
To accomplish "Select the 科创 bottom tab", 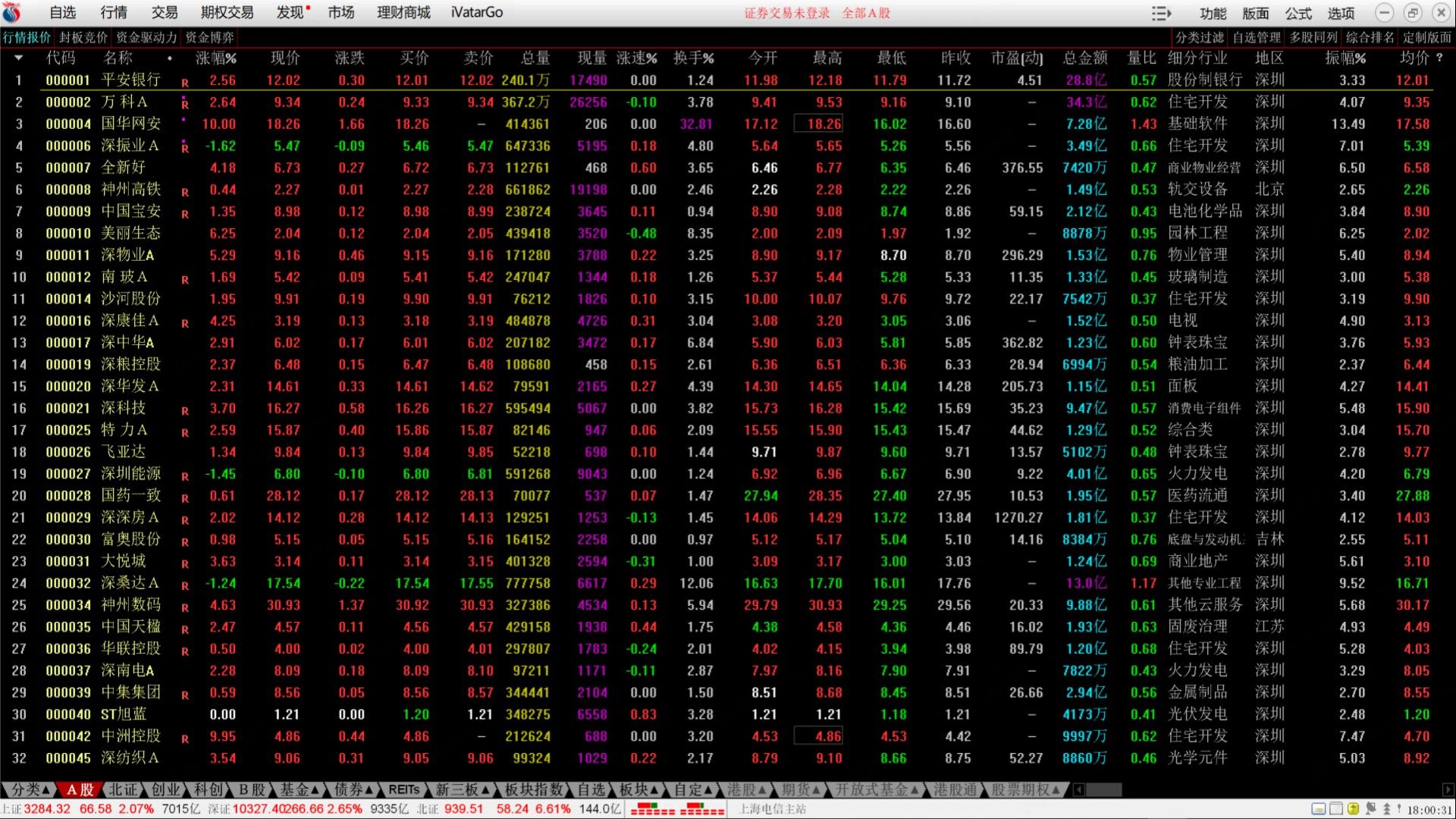I will coord(209,789).
